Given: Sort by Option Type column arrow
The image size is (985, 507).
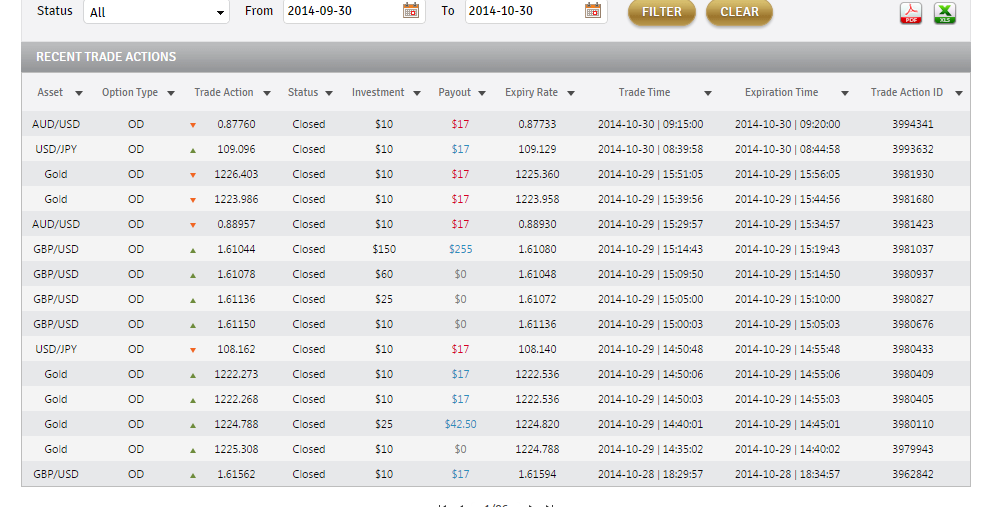Looking at the screenshot, I should click(170, 94).
